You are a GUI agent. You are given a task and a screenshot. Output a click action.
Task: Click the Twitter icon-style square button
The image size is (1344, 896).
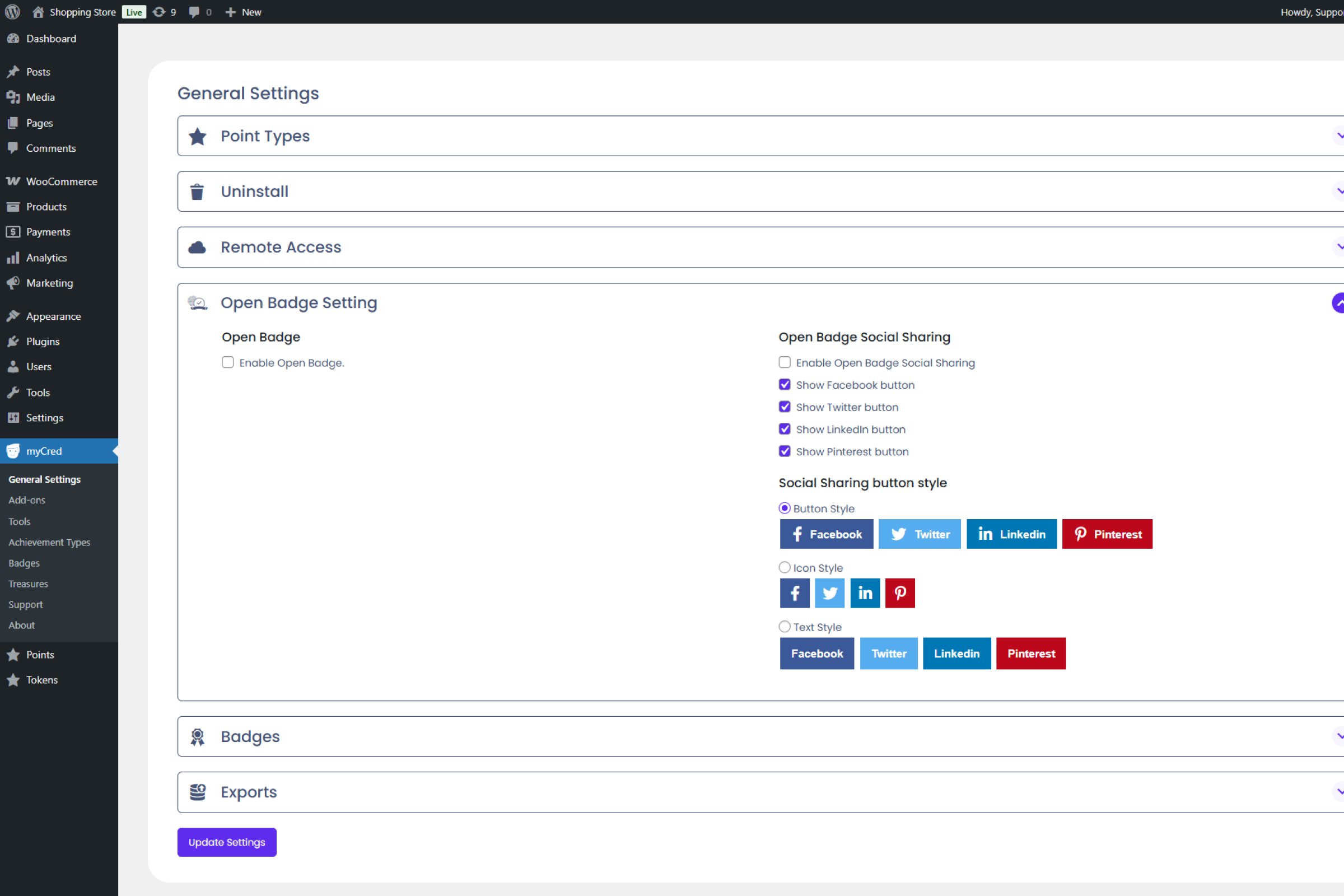[x=829, y=593]
